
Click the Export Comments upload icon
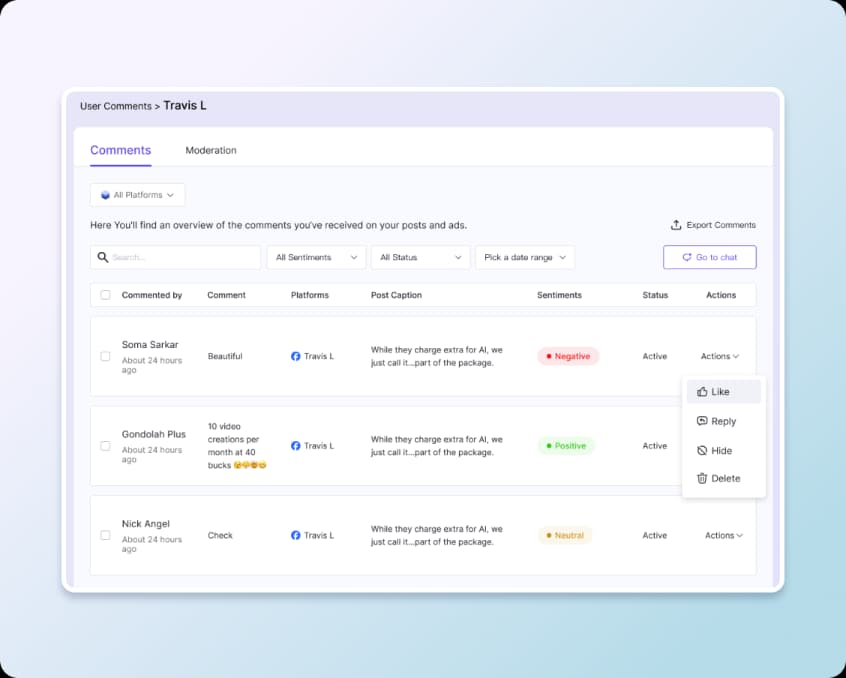pyautogui.click(x=676, y=225)
